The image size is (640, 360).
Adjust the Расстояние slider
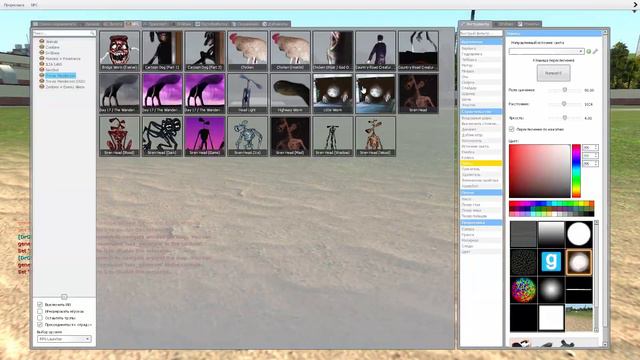(565, 104)
